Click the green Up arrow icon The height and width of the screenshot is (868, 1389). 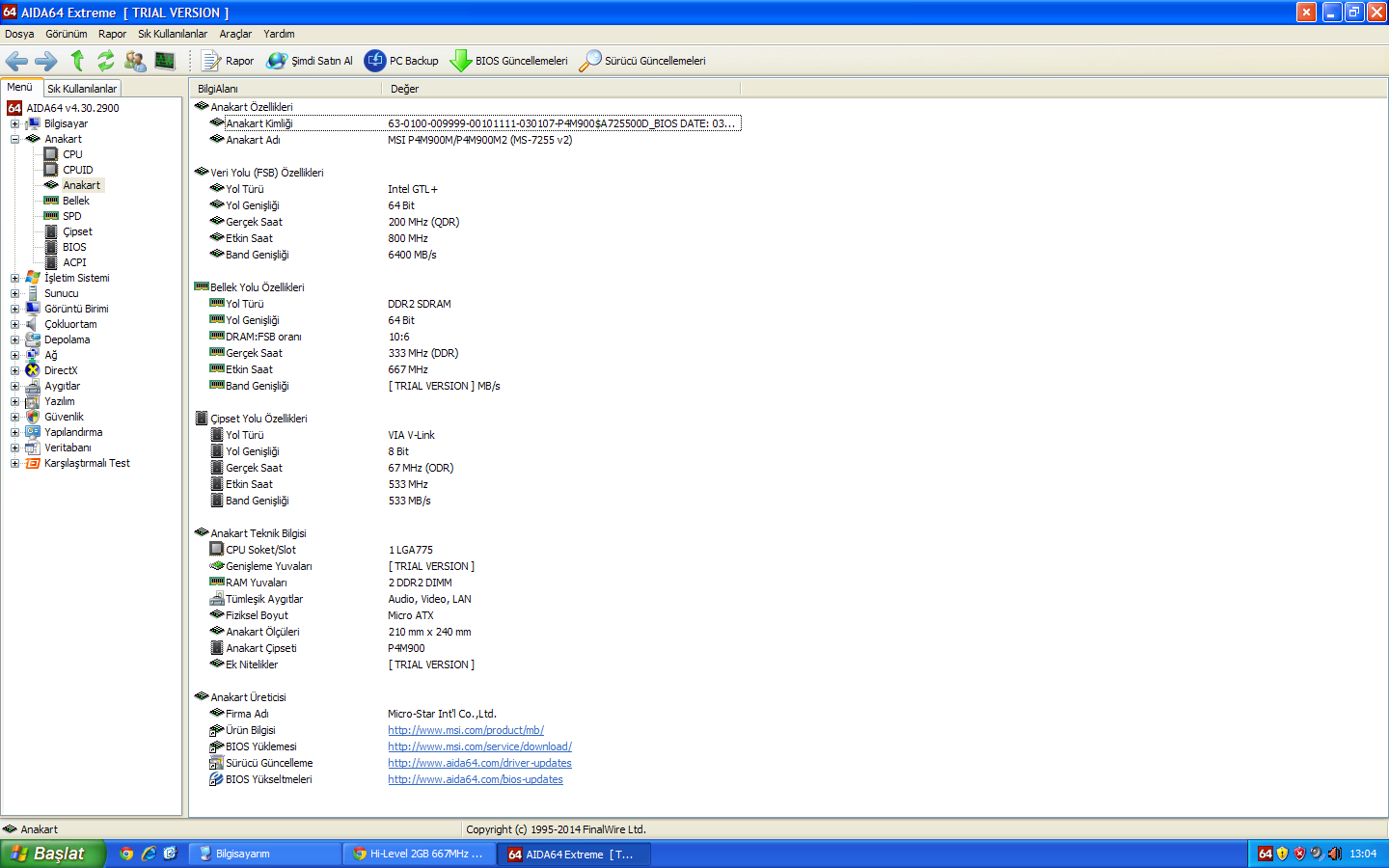coord(77,61)
